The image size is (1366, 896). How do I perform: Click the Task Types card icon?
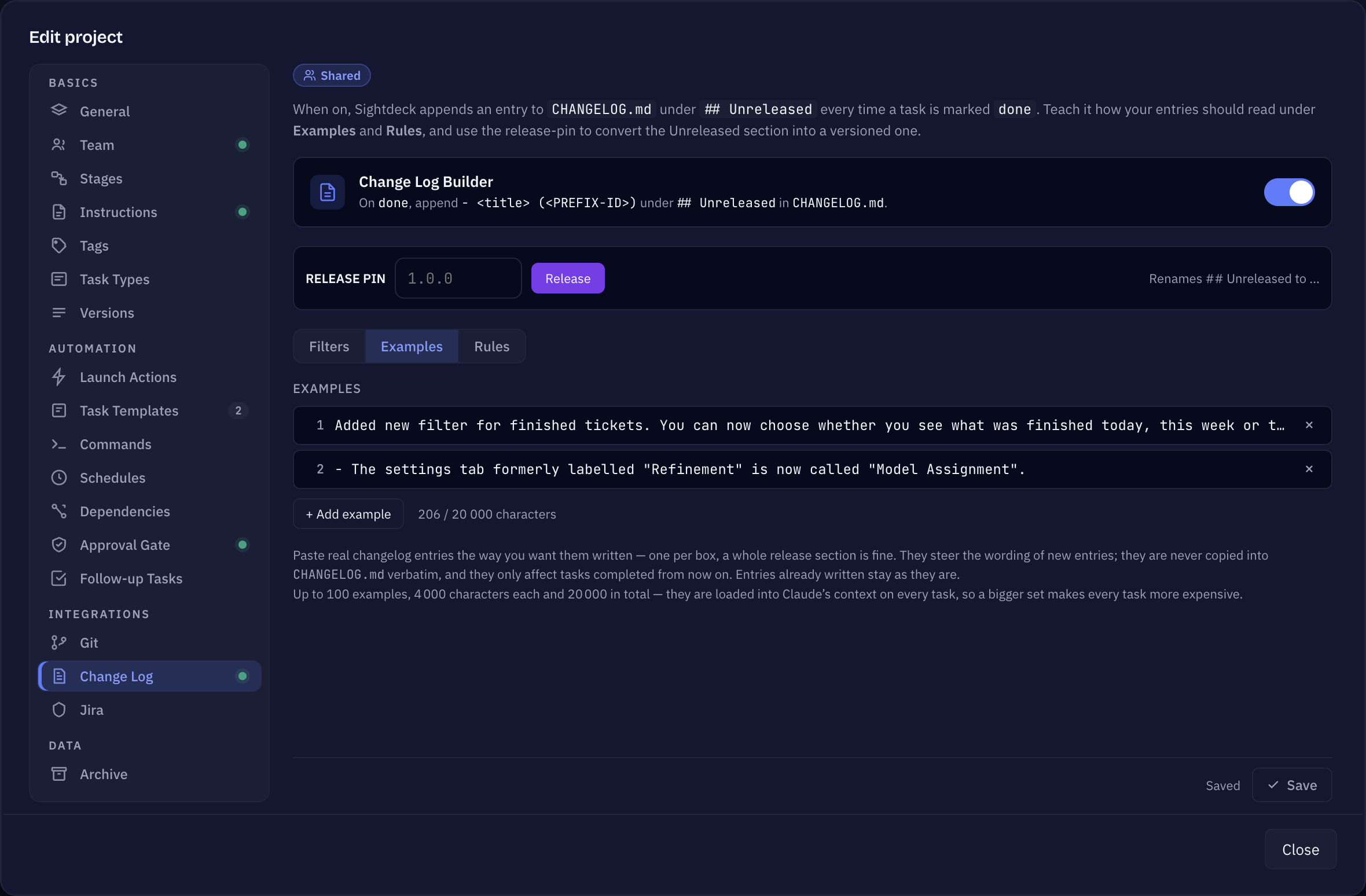point(59,279)
